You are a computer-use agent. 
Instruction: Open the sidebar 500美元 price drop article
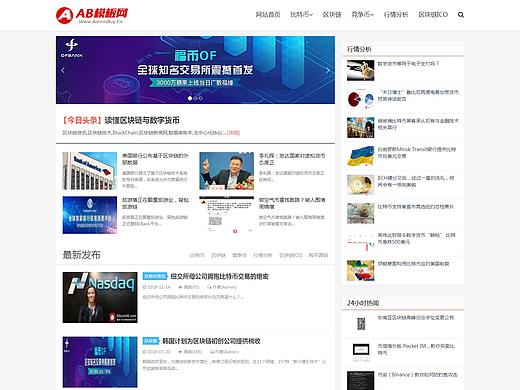[416, 238]
